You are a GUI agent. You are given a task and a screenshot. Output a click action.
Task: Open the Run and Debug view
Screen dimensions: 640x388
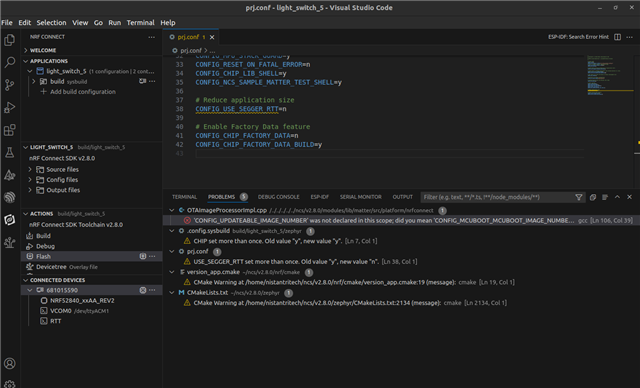(9, 108)
